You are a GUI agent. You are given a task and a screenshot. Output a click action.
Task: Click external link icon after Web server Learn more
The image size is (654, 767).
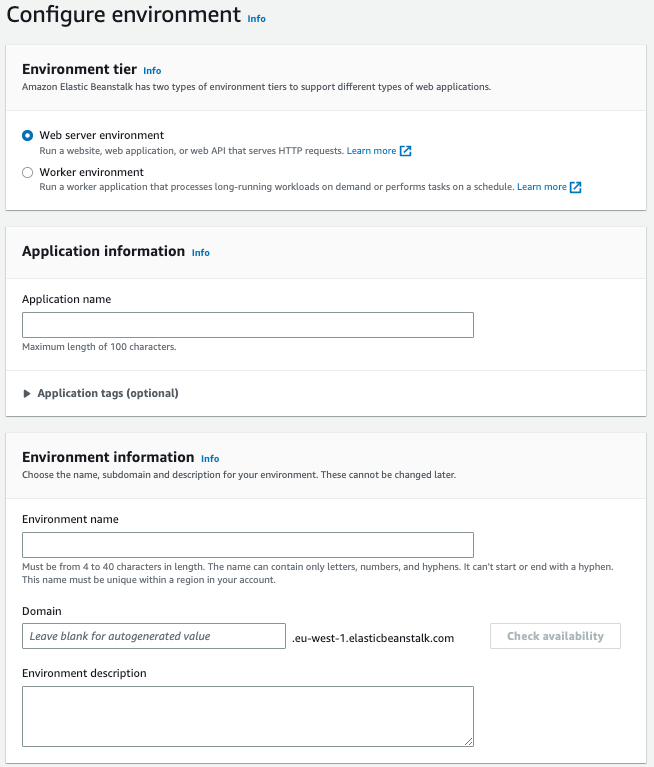pos(405,151)
